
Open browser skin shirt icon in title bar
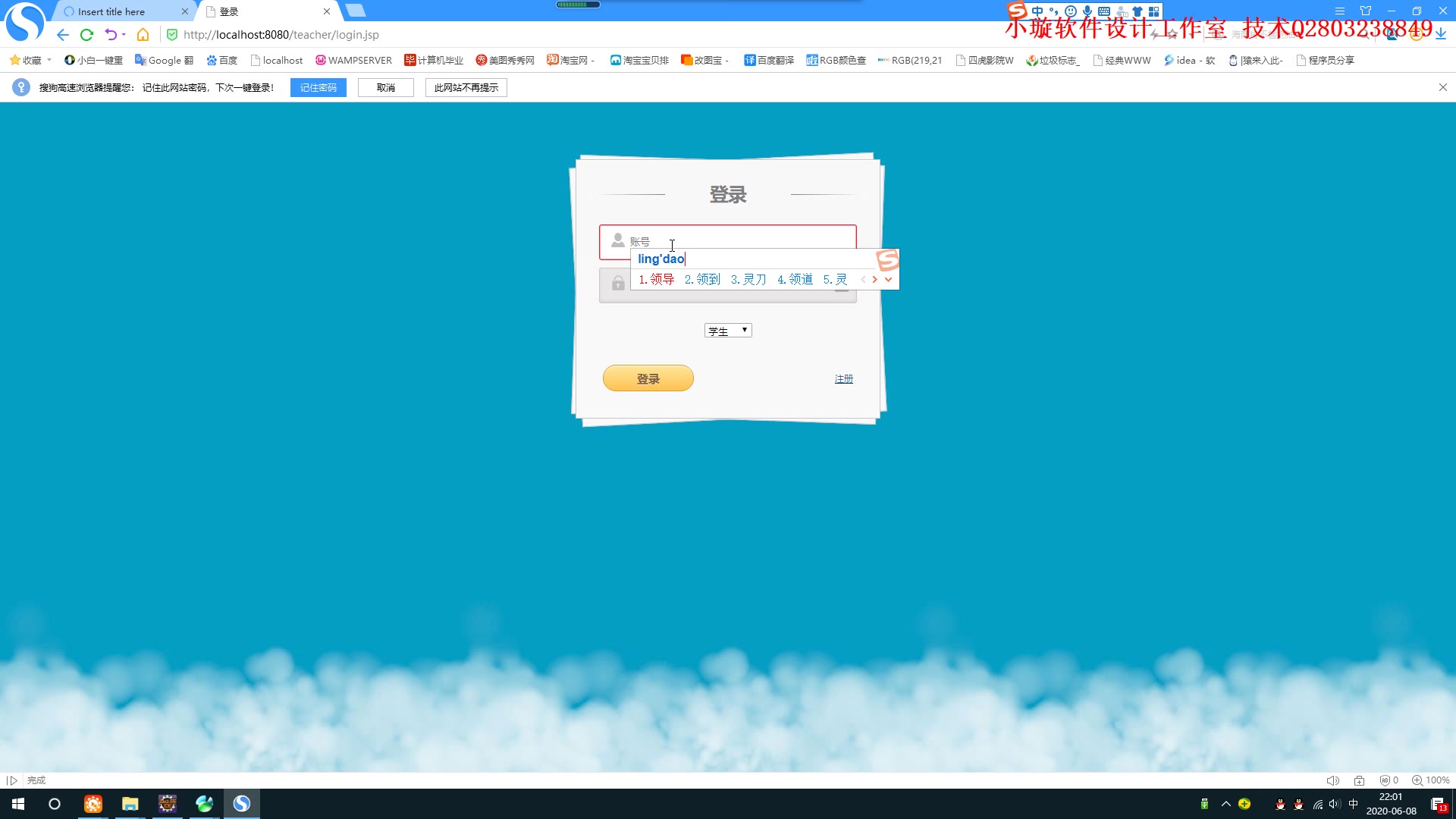pos(1366,11)
